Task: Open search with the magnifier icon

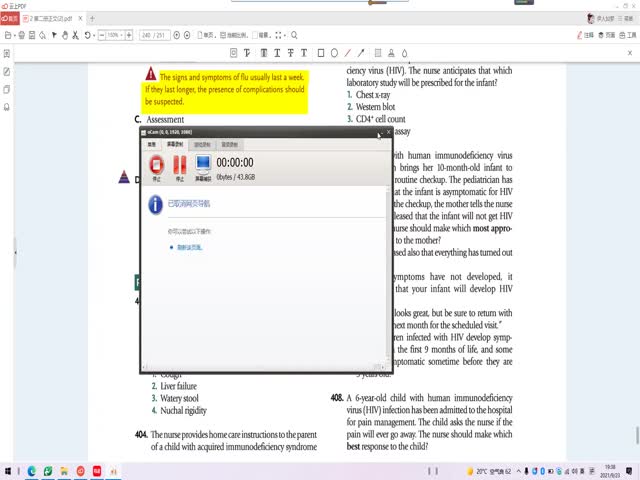Action: coord(294,36)
